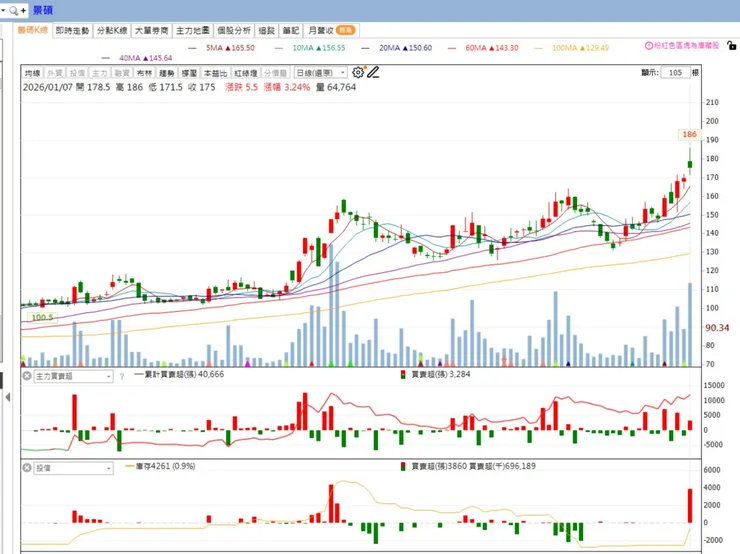Click the 漲幅 3.24% value

(x=287, y=87)
